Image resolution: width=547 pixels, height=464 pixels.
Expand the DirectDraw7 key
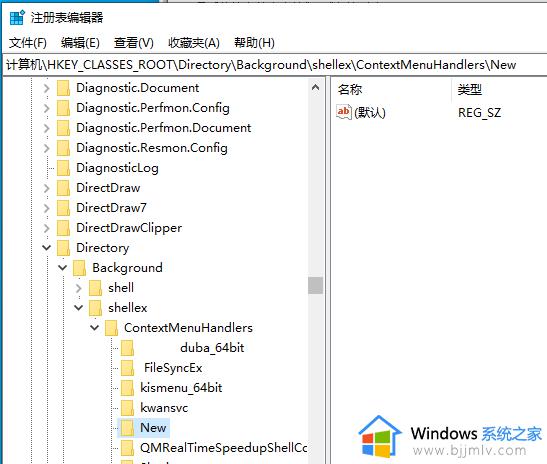tap(46, 208)
